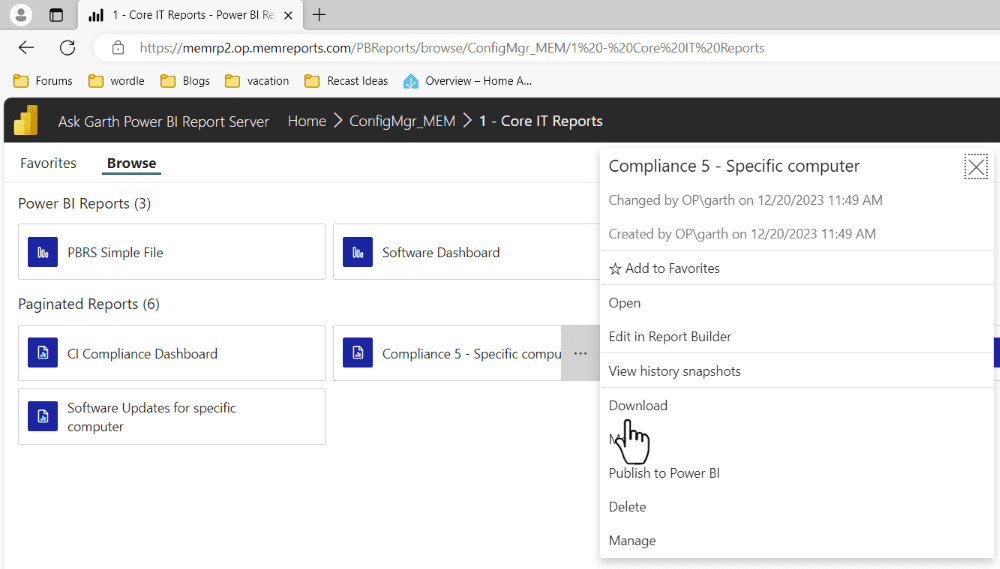Navigate to ConfigMgr_MEM breadcrumb folder
1000x569 pixels.
(x=402, y=121)
